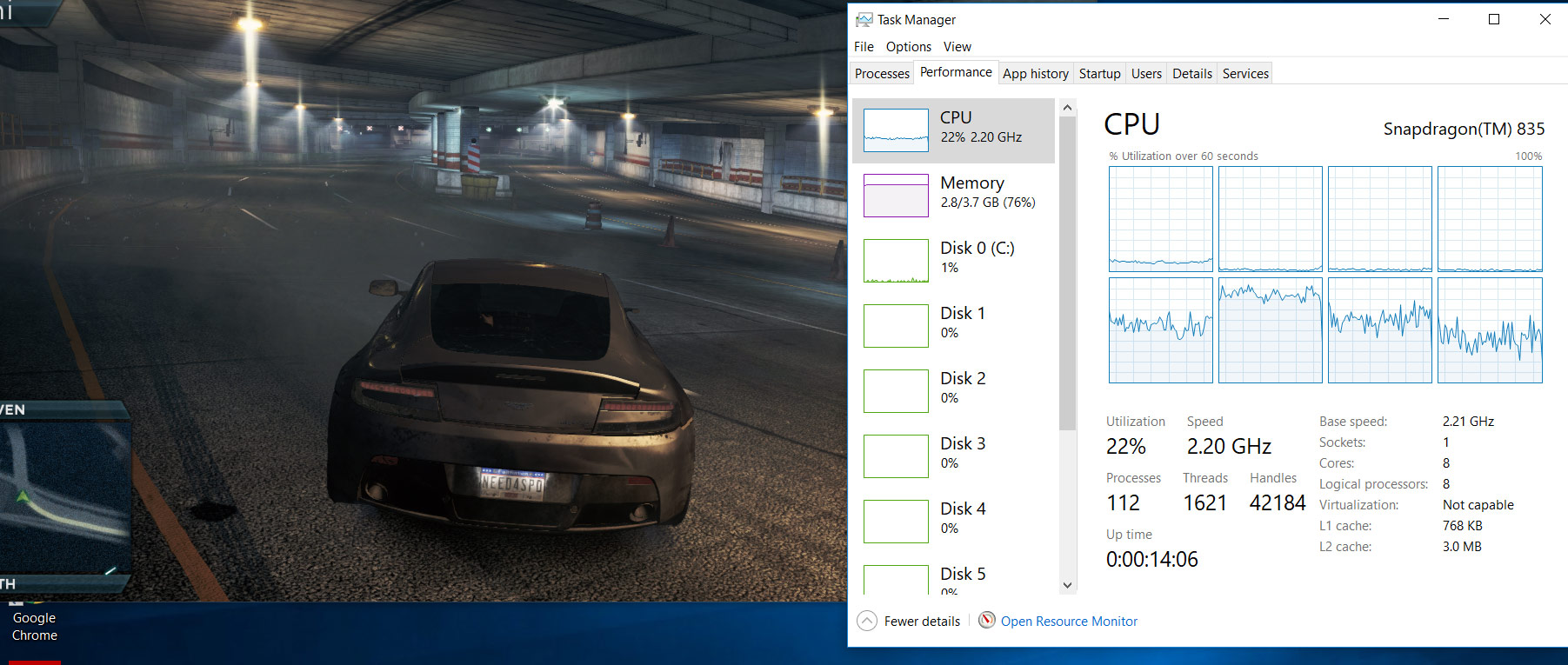
Task: Select Disk 2 in the sidebar
Action: tap(954, 390)
